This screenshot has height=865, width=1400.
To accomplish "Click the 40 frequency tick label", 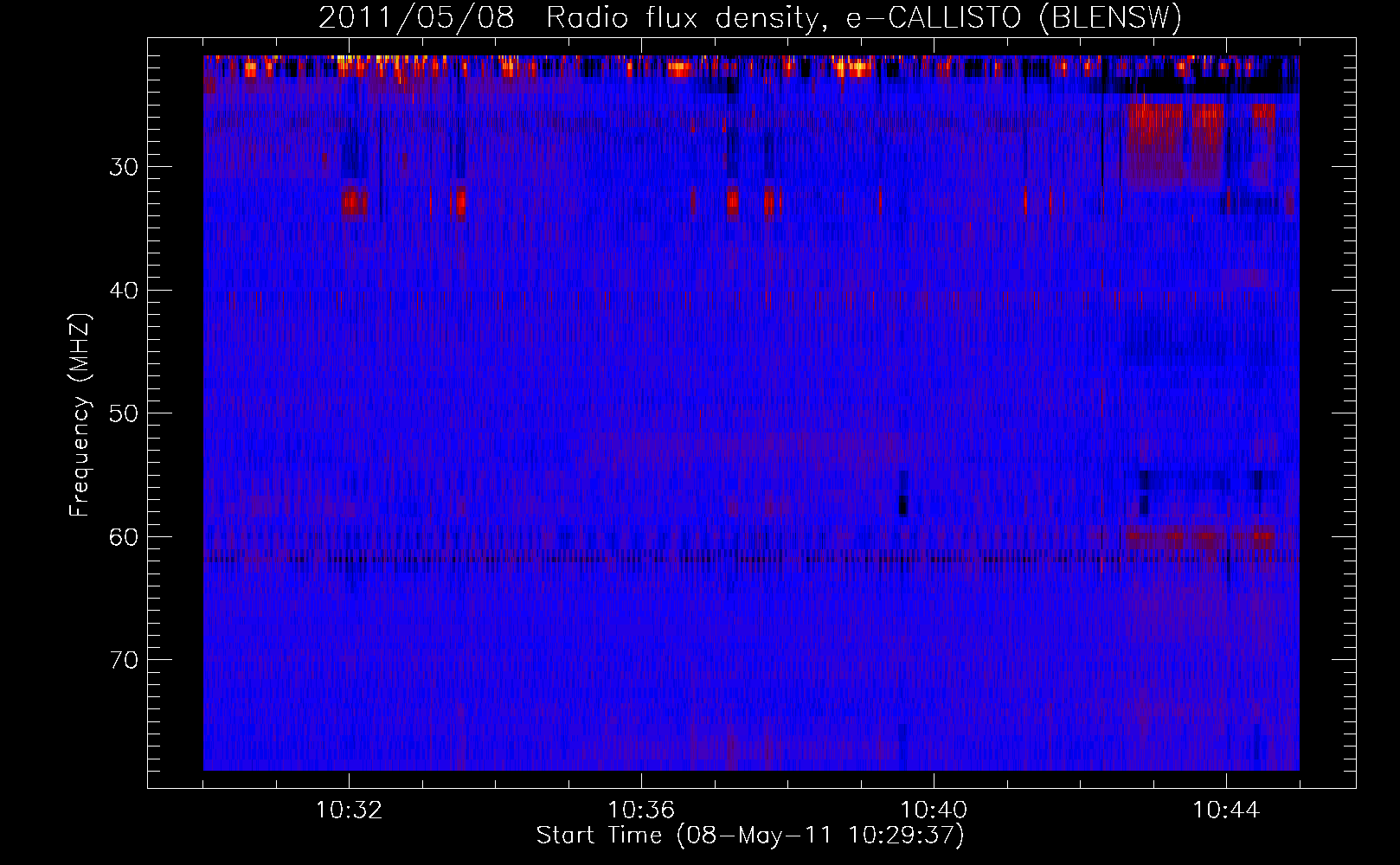I will pos(124,291).
